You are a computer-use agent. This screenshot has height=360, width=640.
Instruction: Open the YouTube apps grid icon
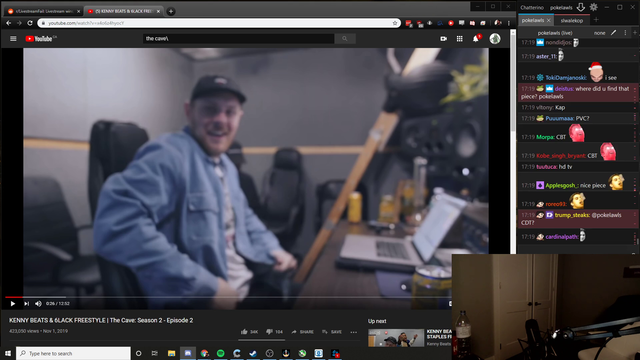tap(460, 38)
